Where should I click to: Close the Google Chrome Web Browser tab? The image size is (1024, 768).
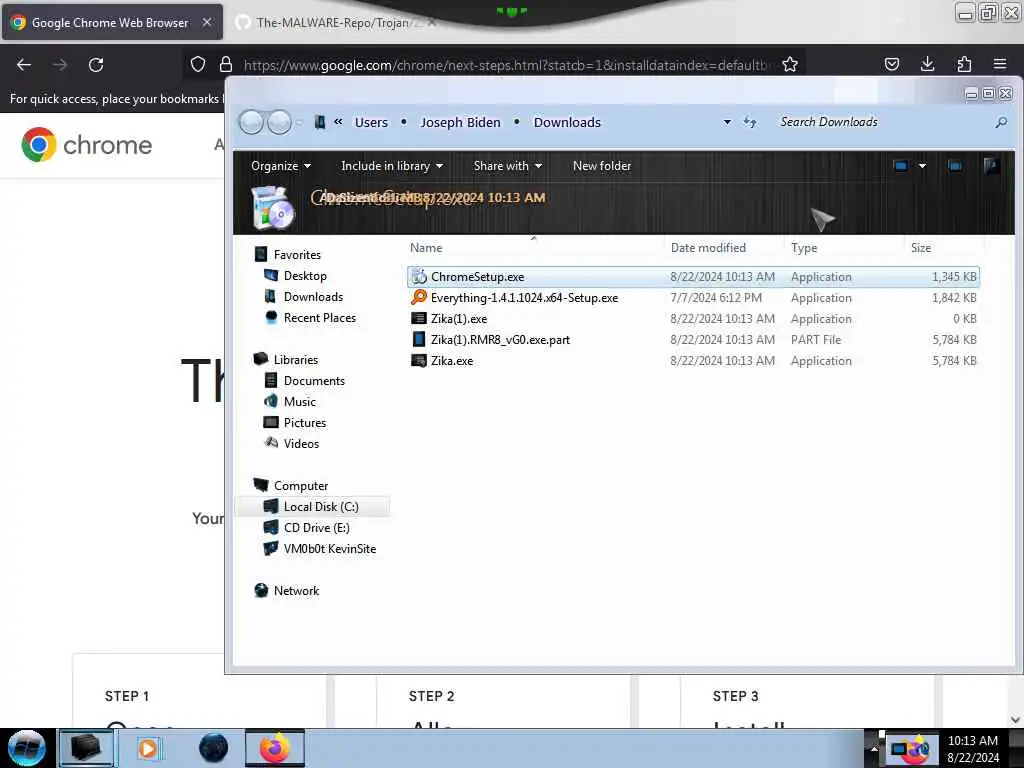click(x=206, y=22)
